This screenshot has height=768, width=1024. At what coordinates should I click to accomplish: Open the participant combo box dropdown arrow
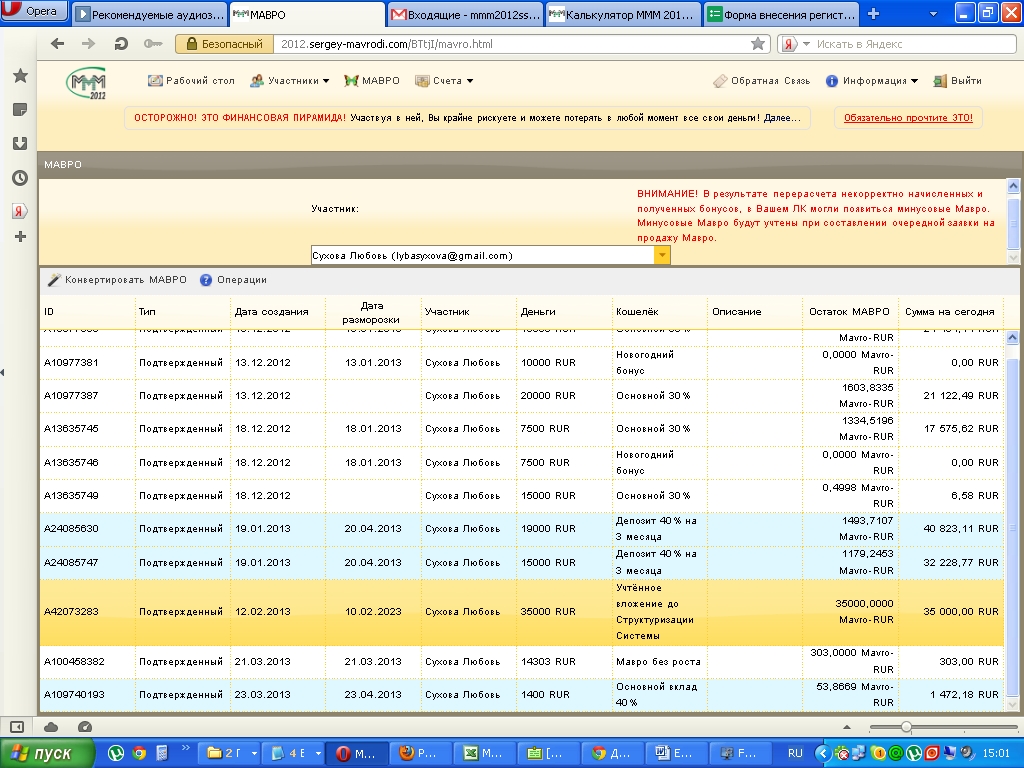click(662, 255)
